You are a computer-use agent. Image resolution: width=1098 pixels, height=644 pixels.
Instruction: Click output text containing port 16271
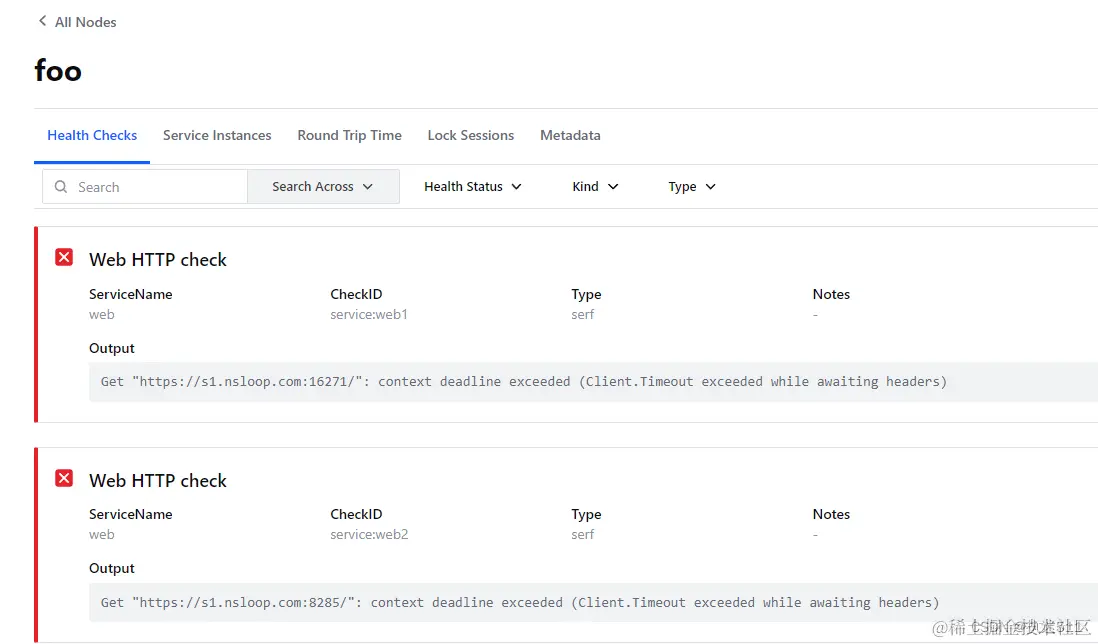pos(523,382)
